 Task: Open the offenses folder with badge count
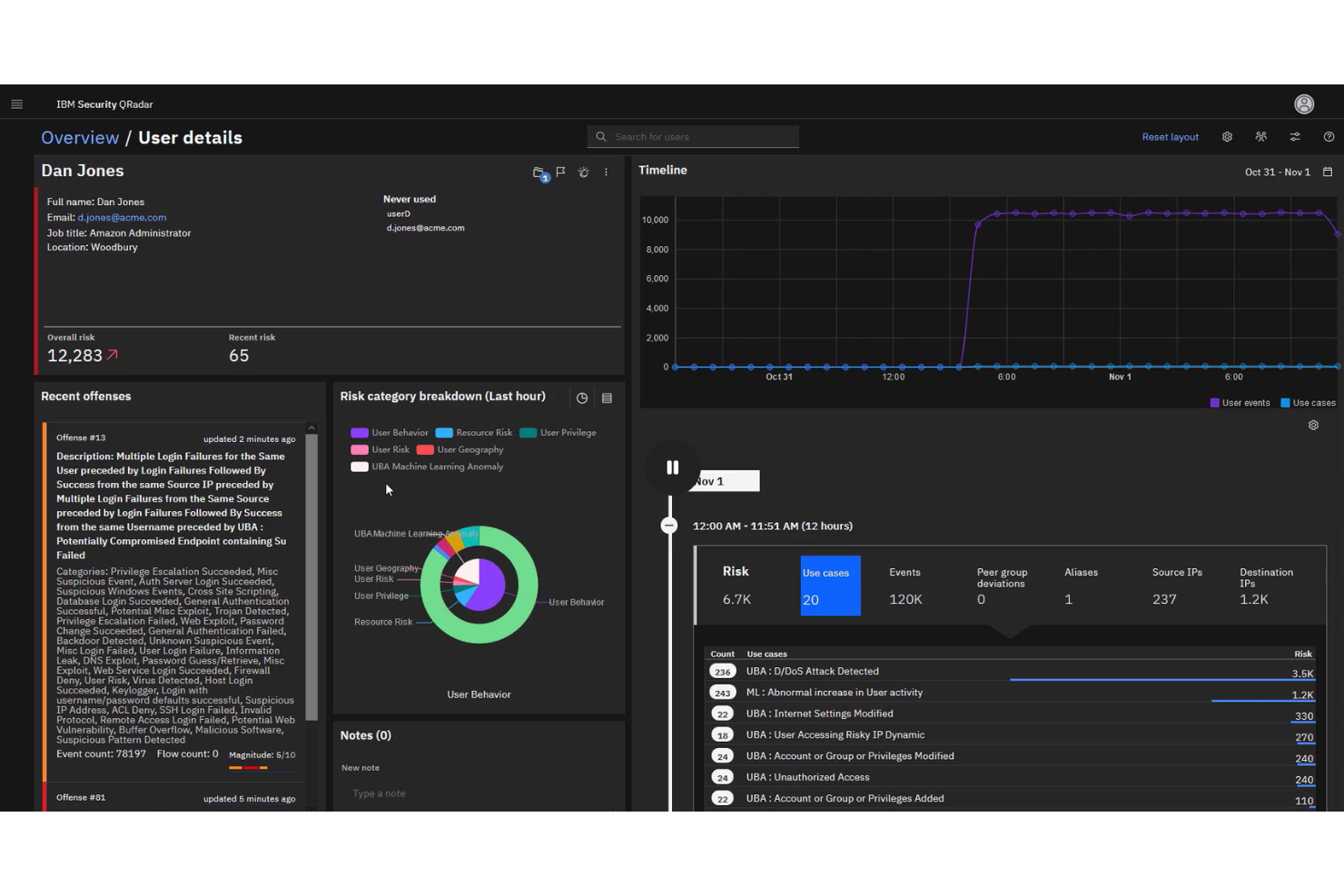[539, 172]
